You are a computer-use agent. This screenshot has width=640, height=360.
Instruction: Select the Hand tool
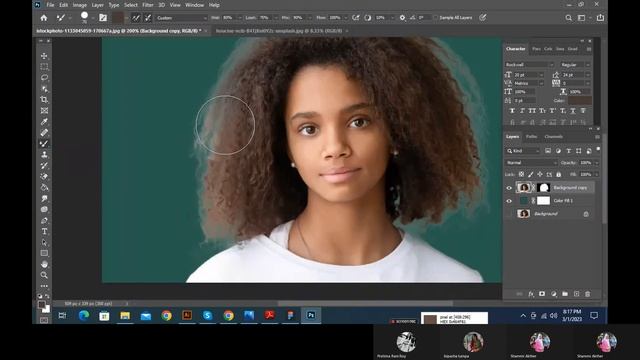(44, 264)
